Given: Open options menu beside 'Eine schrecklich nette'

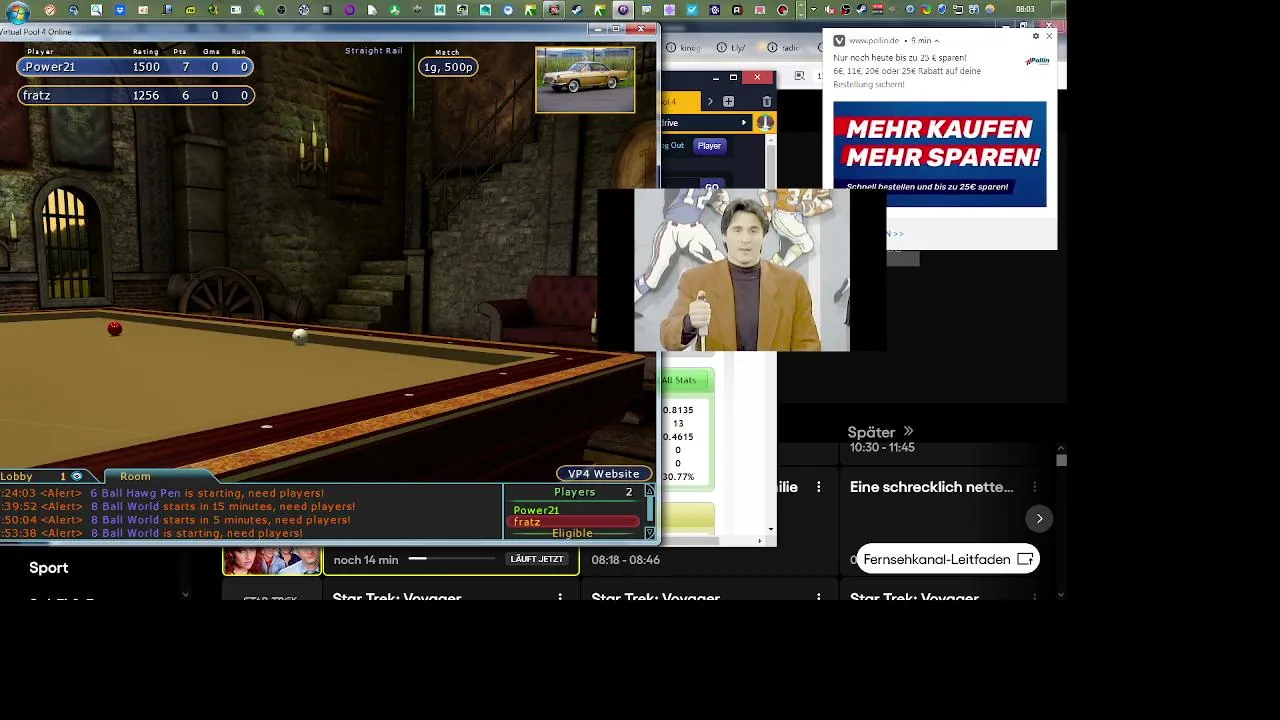Looking at the screenshot, I should tap(1035, 487).
